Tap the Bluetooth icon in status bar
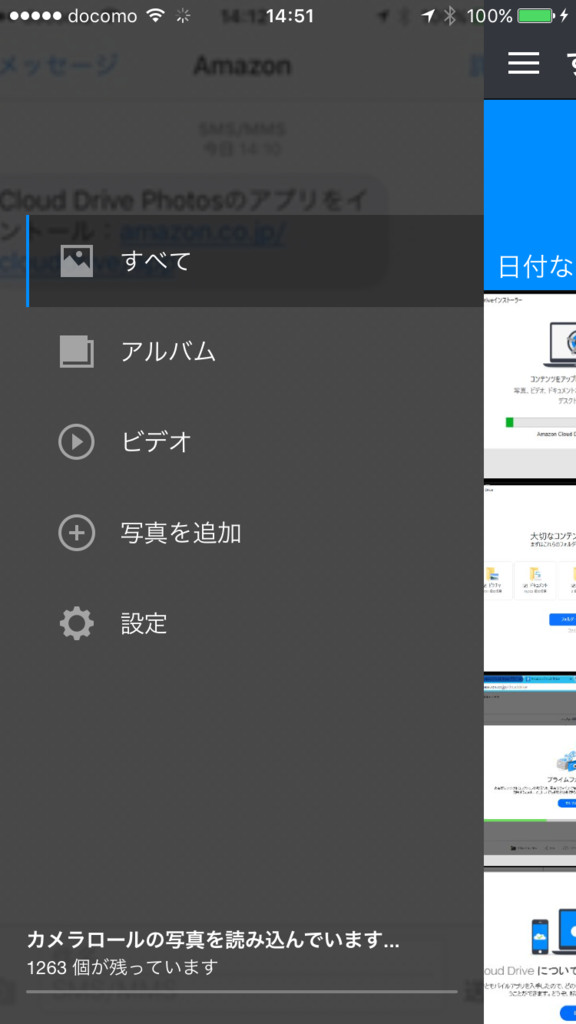576x1024 pixels. (x=449, y=16)
